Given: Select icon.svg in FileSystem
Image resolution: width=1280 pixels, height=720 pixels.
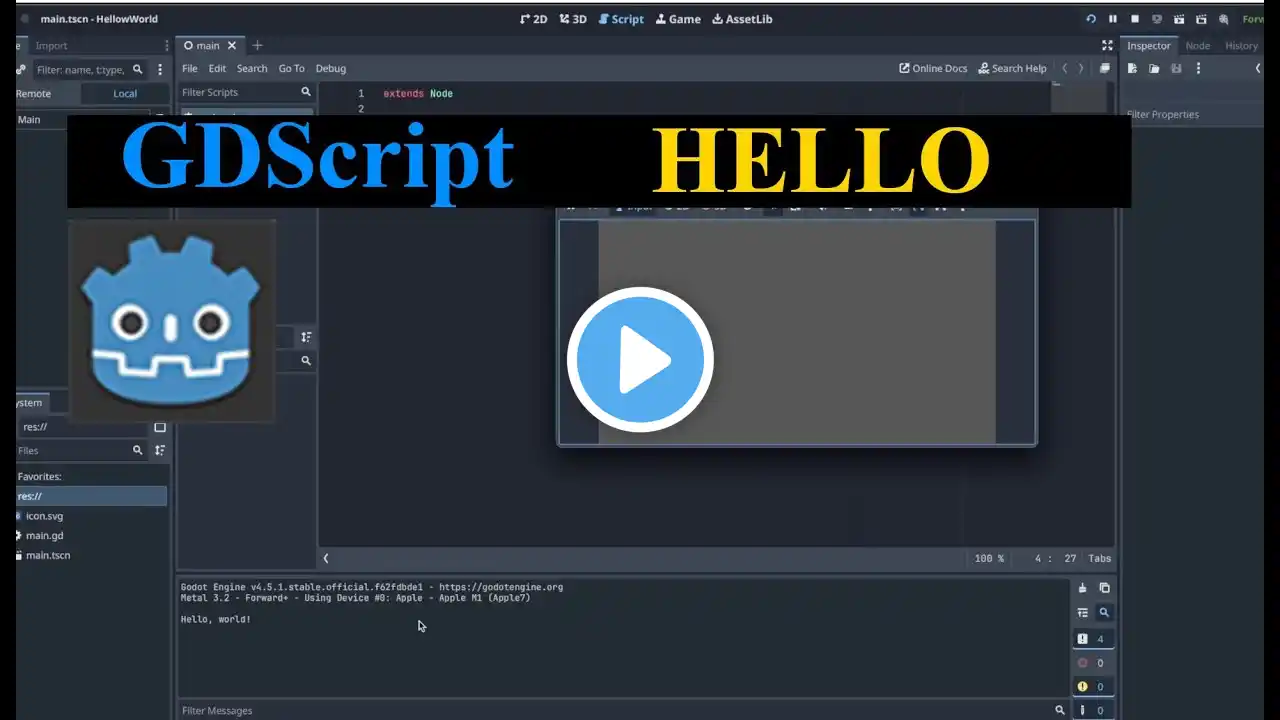Looking at the screenshot, I should coord(44,516).
